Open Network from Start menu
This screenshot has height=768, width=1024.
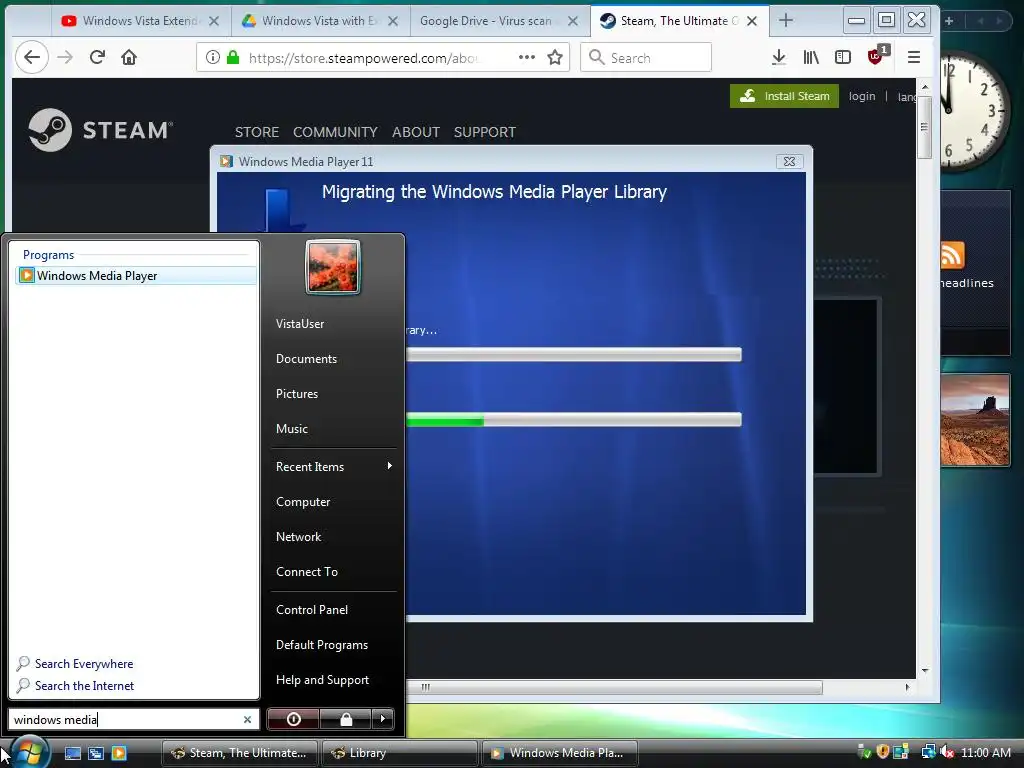[x=298, y=537]
